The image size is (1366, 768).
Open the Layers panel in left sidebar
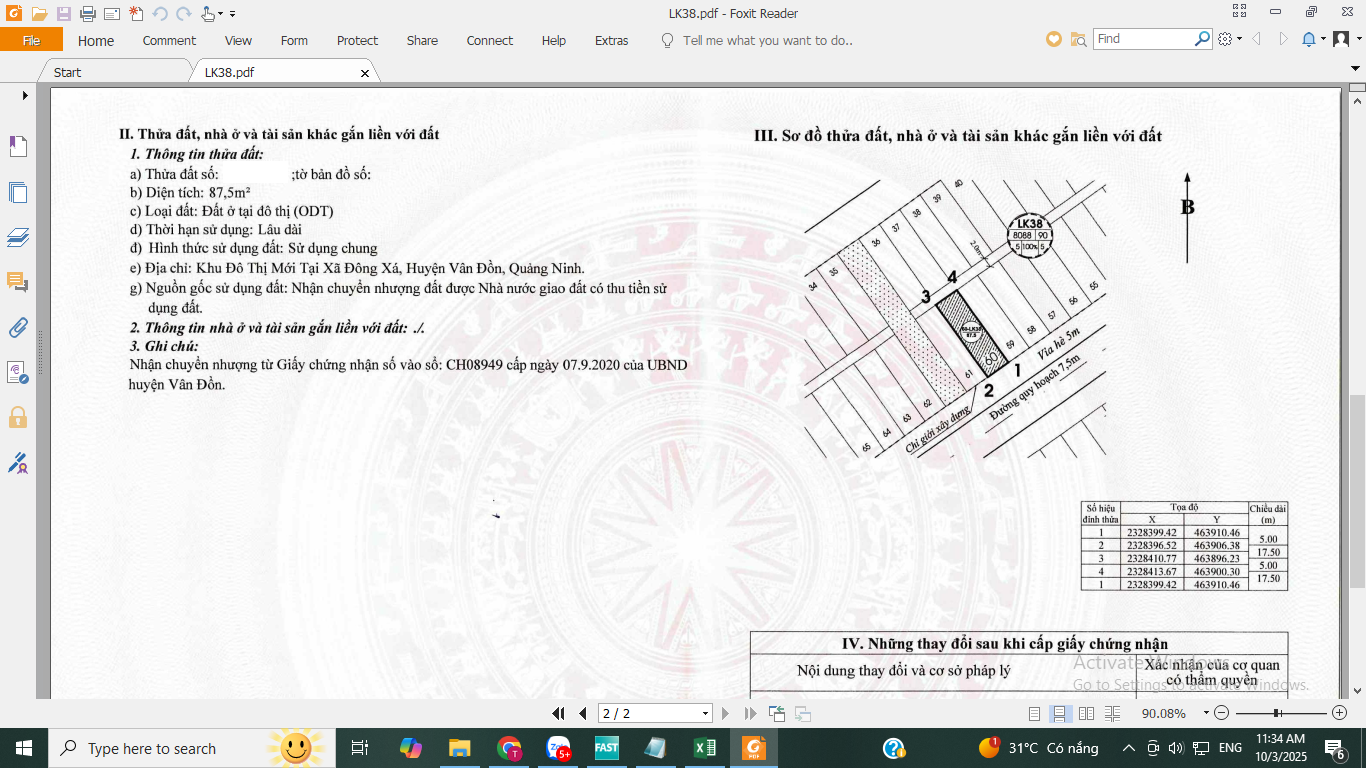click(x=18, y=237)
